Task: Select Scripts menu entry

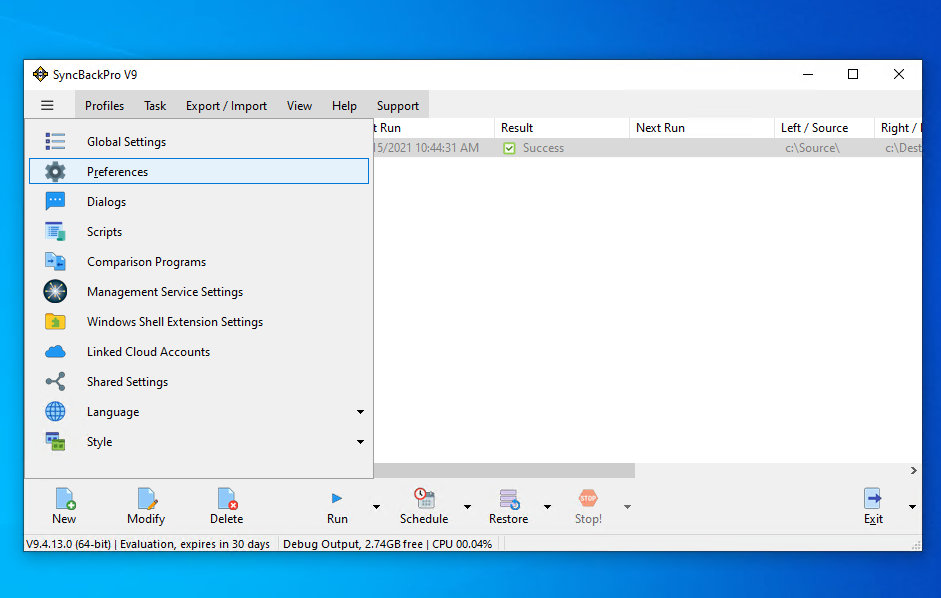Action: point(199,232)
